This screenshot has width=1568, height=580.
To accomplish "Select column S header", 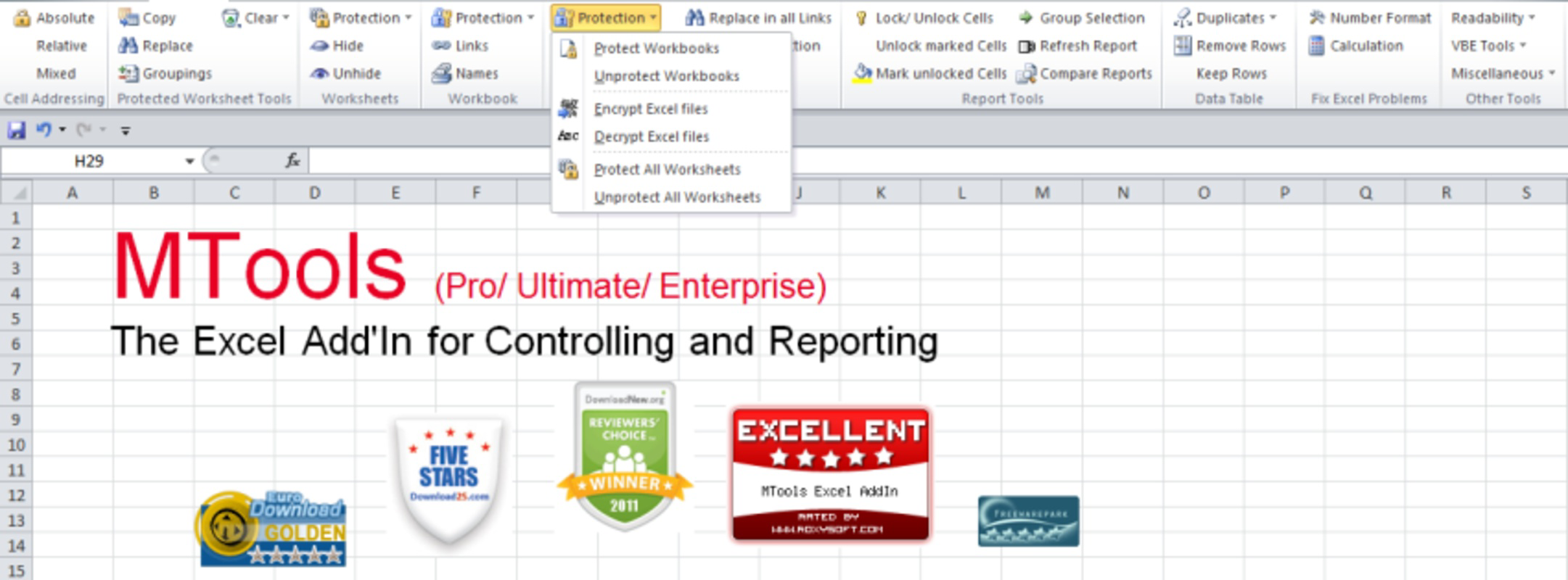I will (x=1526, y=193).
